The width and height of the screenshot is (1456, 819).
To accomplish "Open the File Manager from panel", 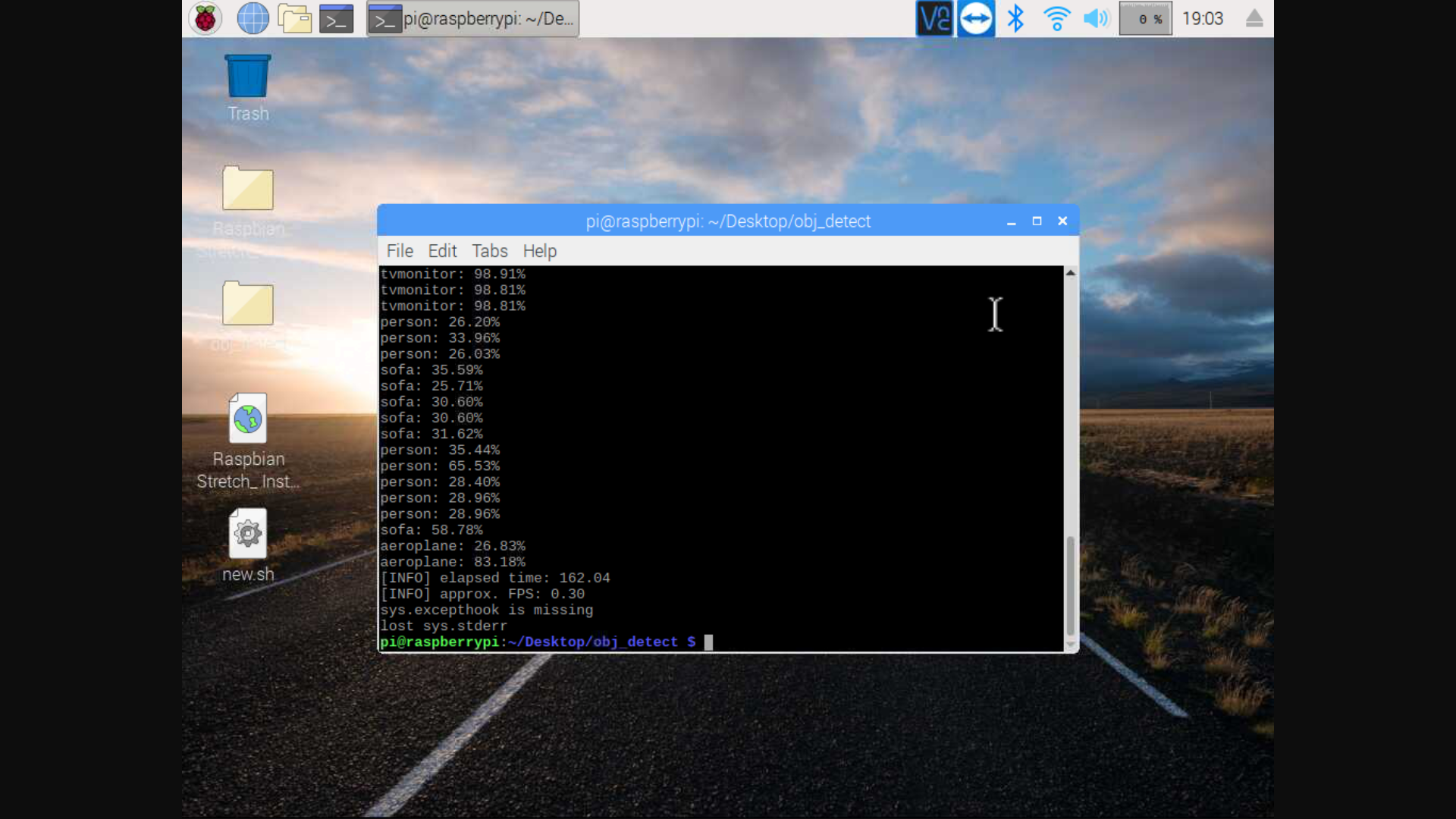I will click(x=294, y=18).
